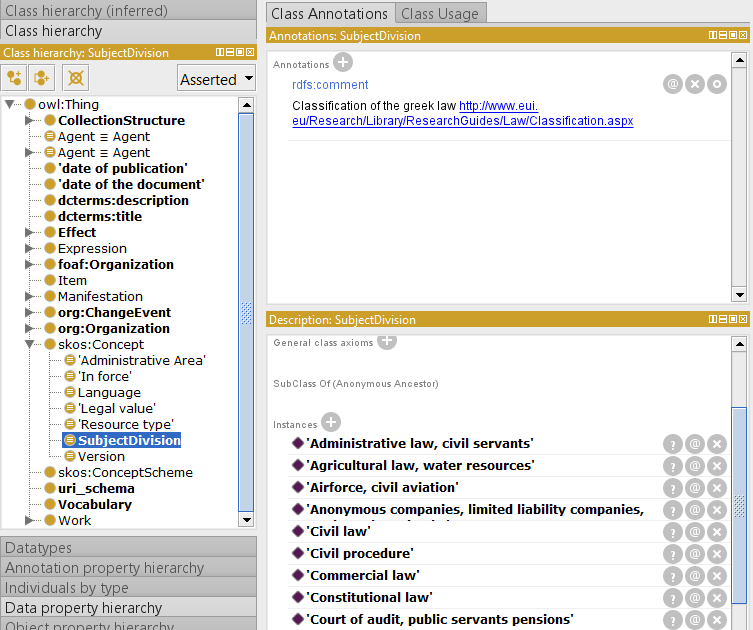753x630 pixels.
Task: Annotate 'Administrative law, civil servants' instance
Action: pos(694,444)
